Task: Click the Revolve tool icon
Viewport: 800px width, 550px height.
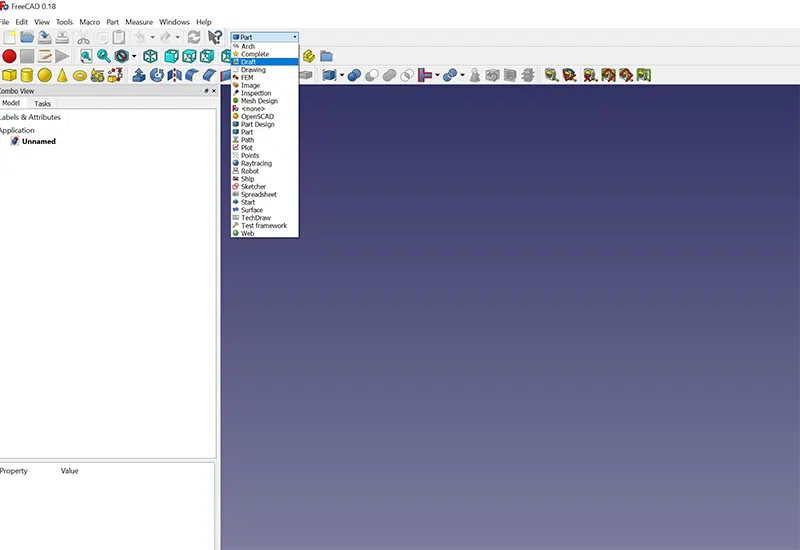Action: pos(157,75)
